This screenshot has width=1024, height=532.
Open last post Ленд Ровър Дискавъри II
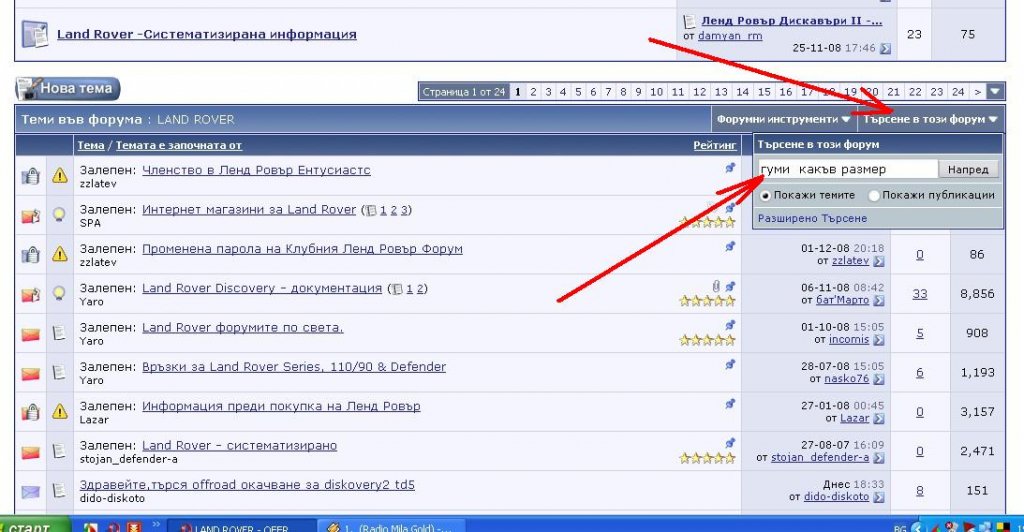click(792, 21)
